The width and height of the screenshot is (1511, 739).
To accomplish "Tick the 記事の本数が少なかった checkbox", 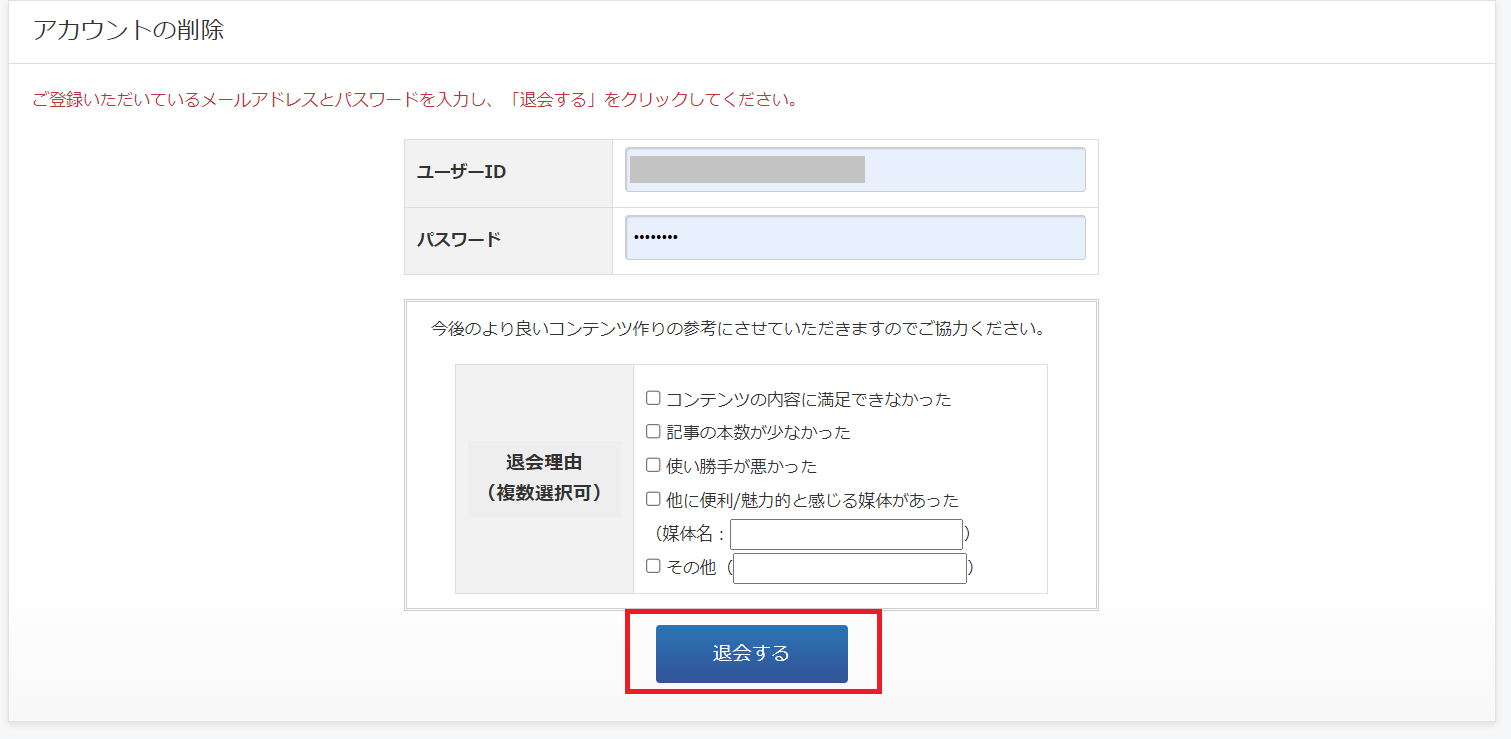I will pos(653,432).
